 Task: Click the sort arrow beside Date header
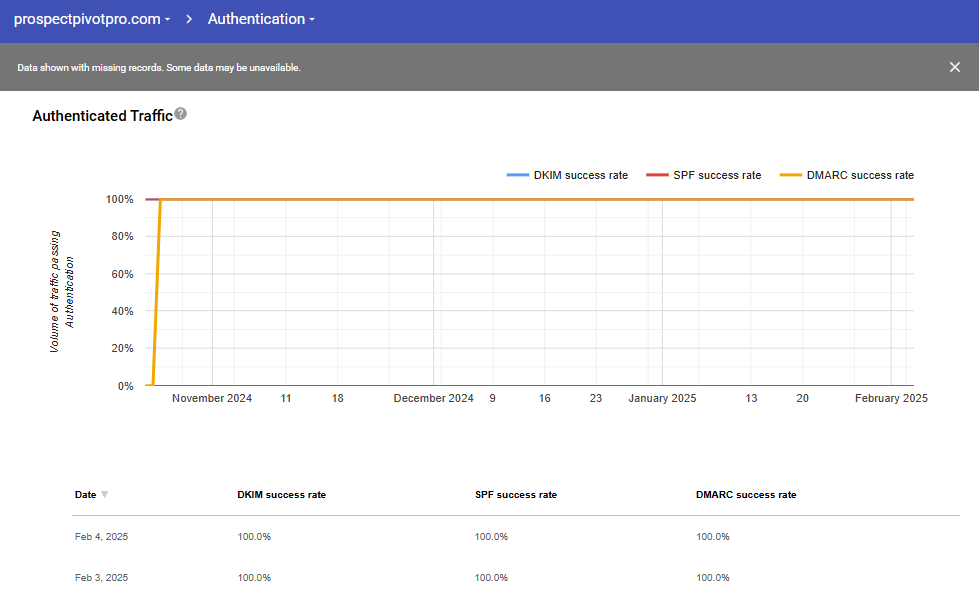[105, 495]
